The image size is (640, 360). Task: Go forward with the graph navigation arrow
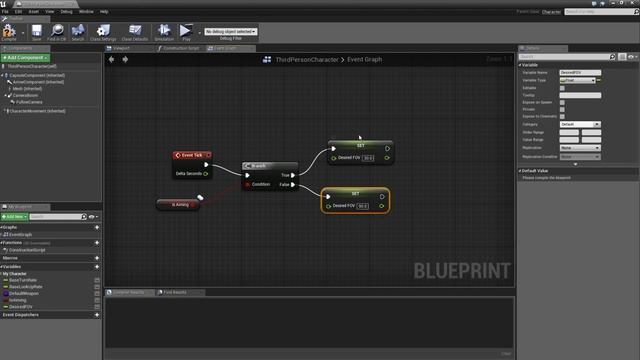125,60
